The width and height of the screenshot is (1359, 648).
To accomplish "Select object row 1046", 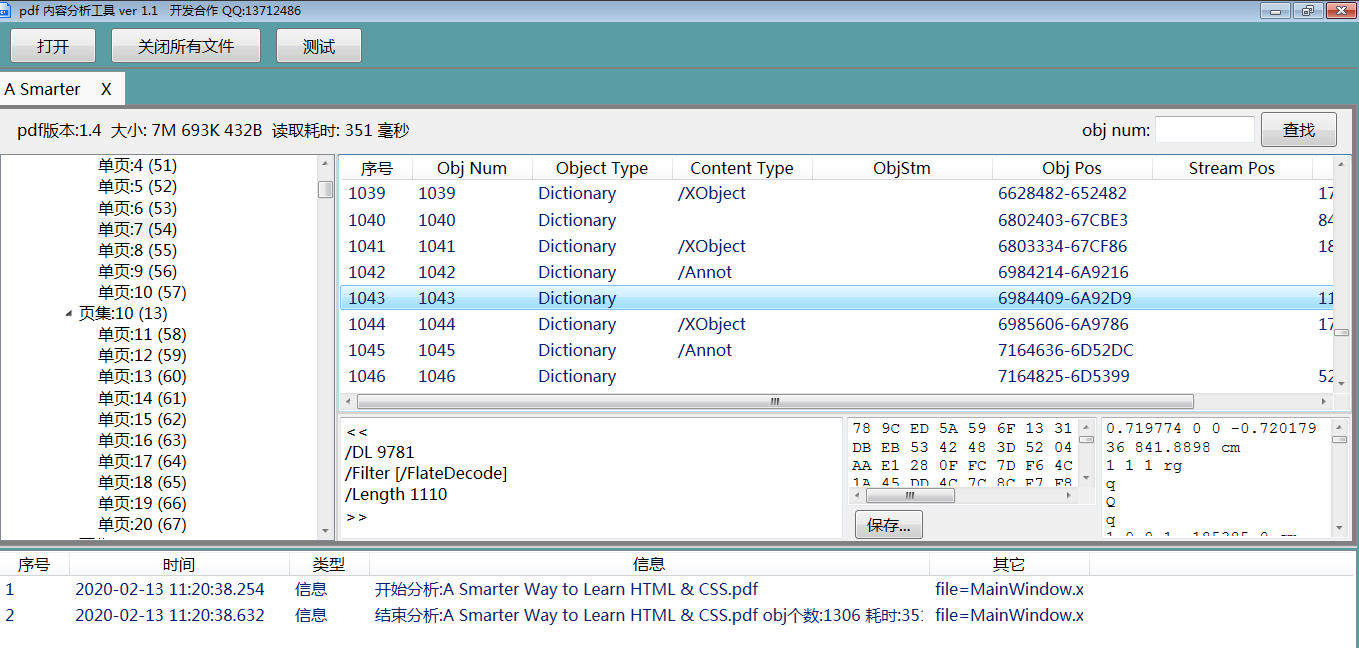I will (x=836, y=376).
